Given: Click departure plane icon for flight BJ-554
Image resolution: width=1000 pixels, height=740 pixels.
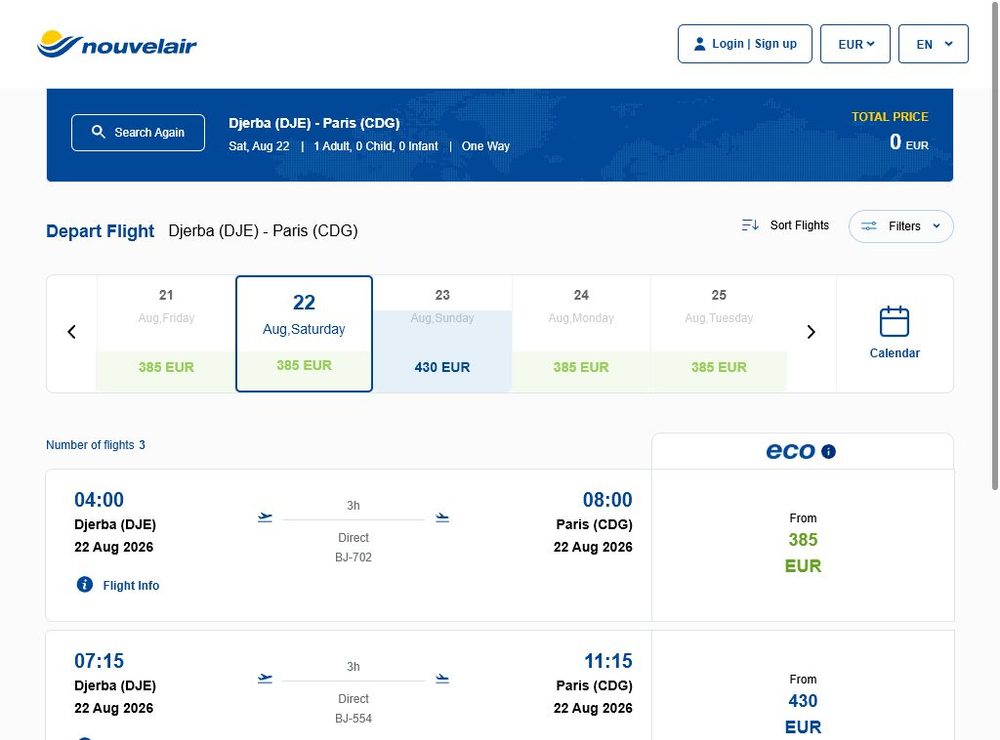Looking at the screenshot, I should 265,678.
